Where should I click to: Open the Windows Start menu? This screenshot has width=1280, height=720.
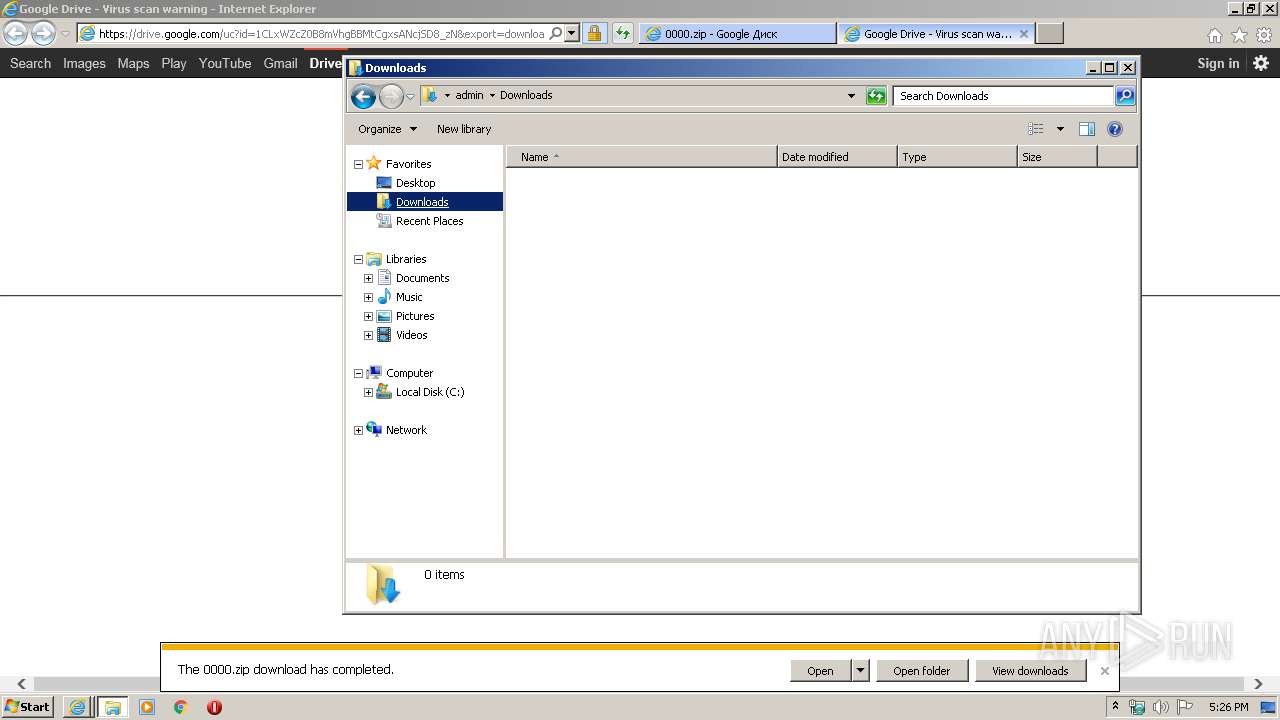(28, 706)
